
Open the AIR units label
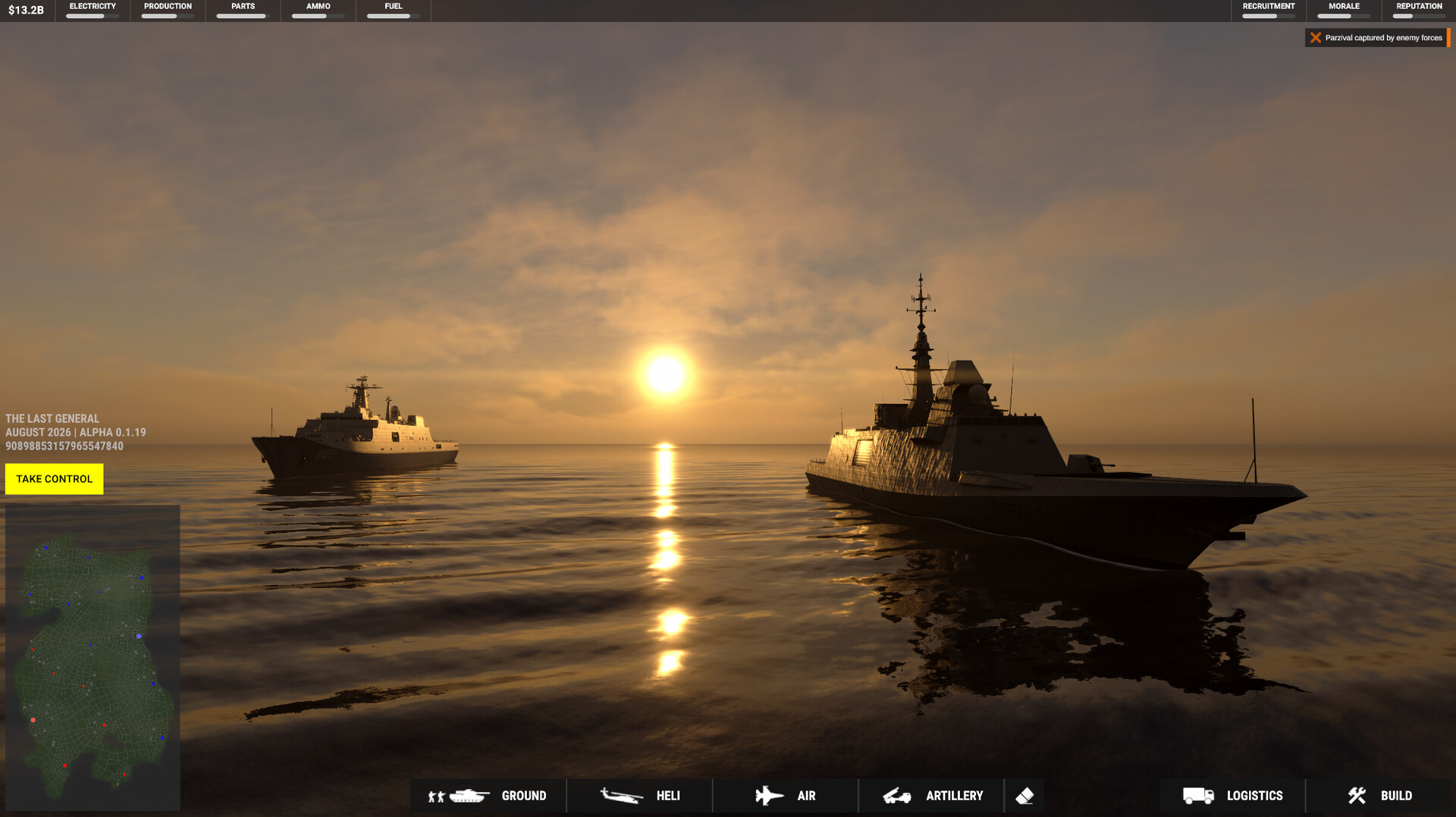(x=806, y=796)
